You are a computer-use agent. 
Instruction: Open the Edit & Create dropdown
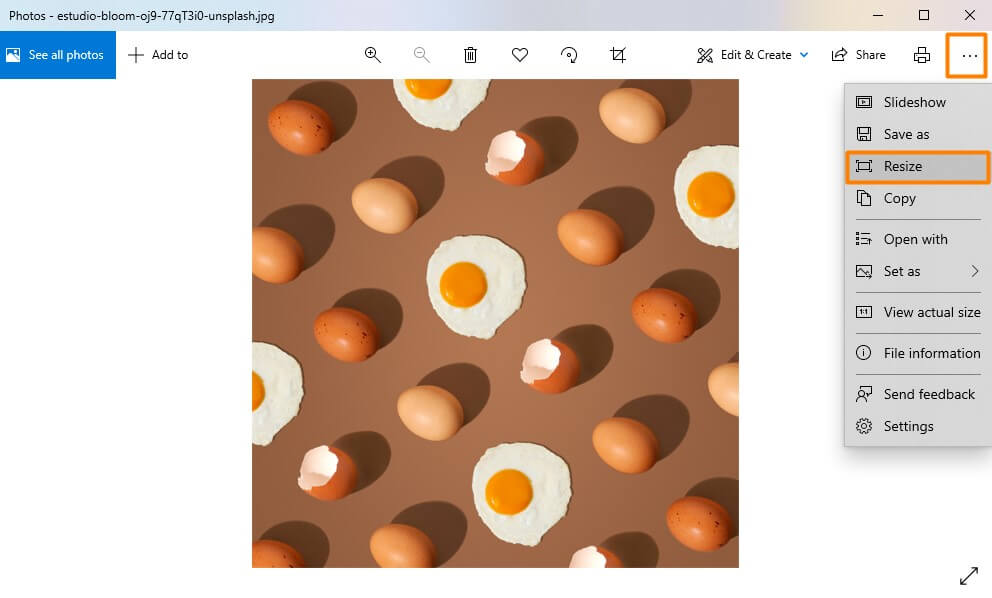tap(751, 55)
